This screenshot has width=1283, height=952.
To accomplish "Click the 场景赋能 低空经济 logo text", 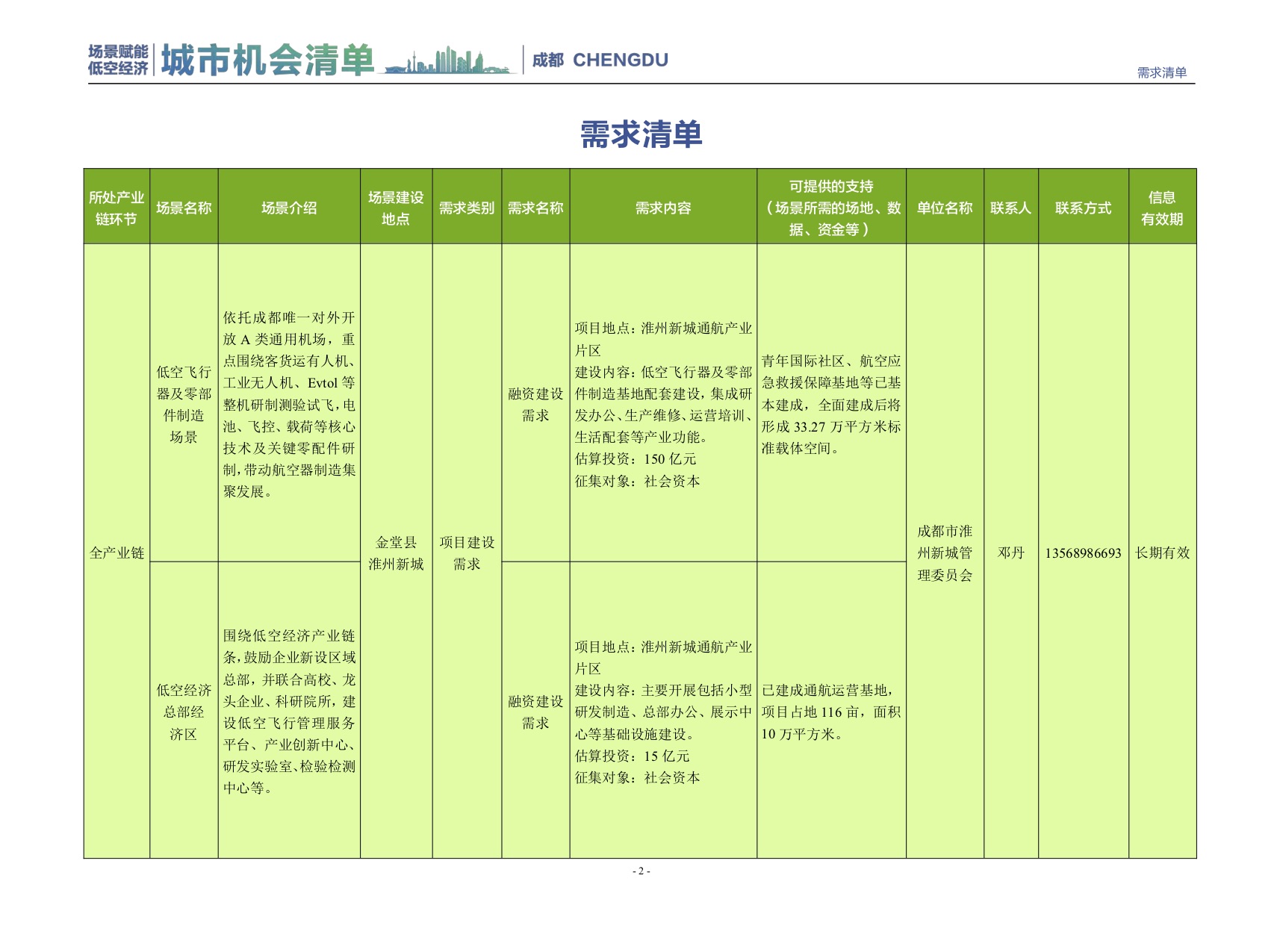I will click(x=118, y=60).
